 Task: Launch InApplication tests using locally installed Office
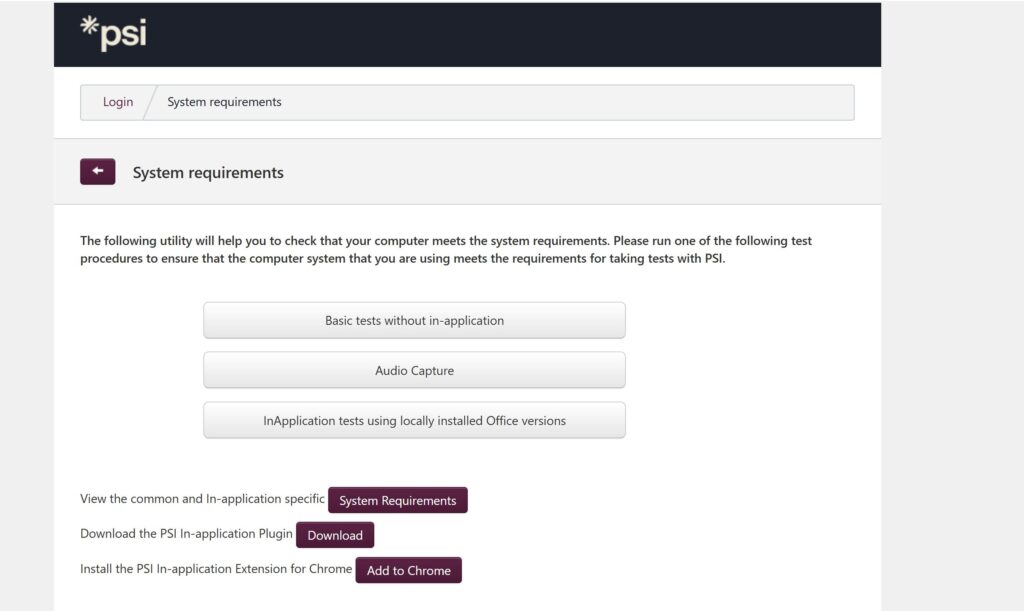(414, 420)
